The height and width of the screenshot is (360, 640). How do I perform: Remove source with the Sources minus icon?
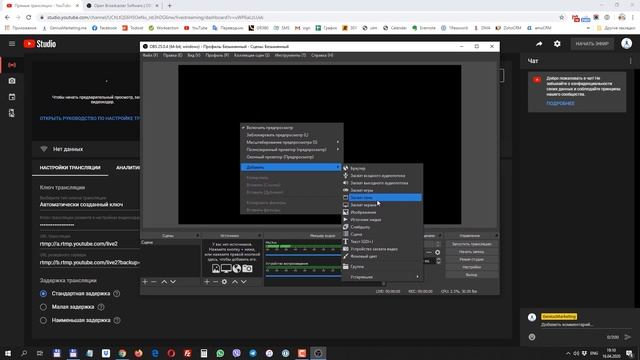(x=215, y=282)
